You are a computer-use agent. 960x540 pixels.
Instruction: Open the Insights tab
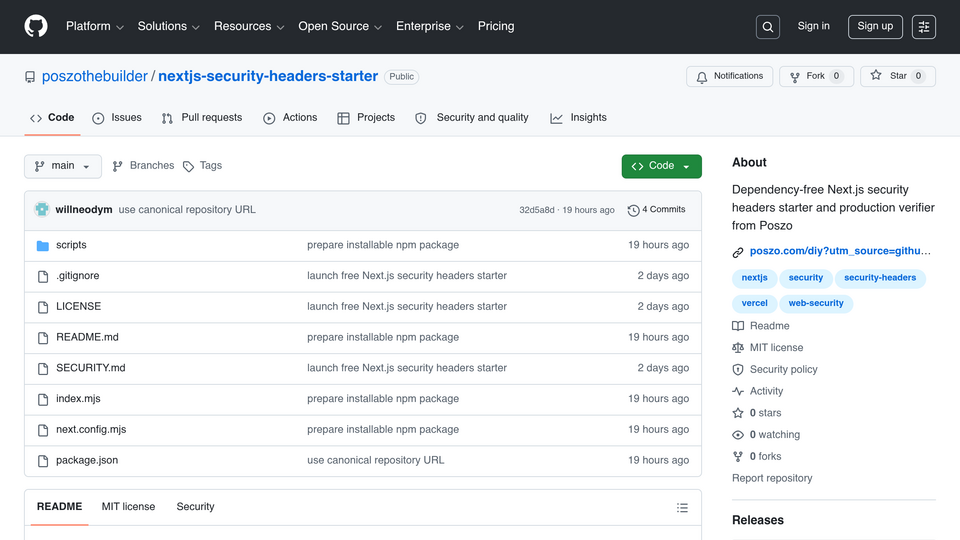point(579,118)
